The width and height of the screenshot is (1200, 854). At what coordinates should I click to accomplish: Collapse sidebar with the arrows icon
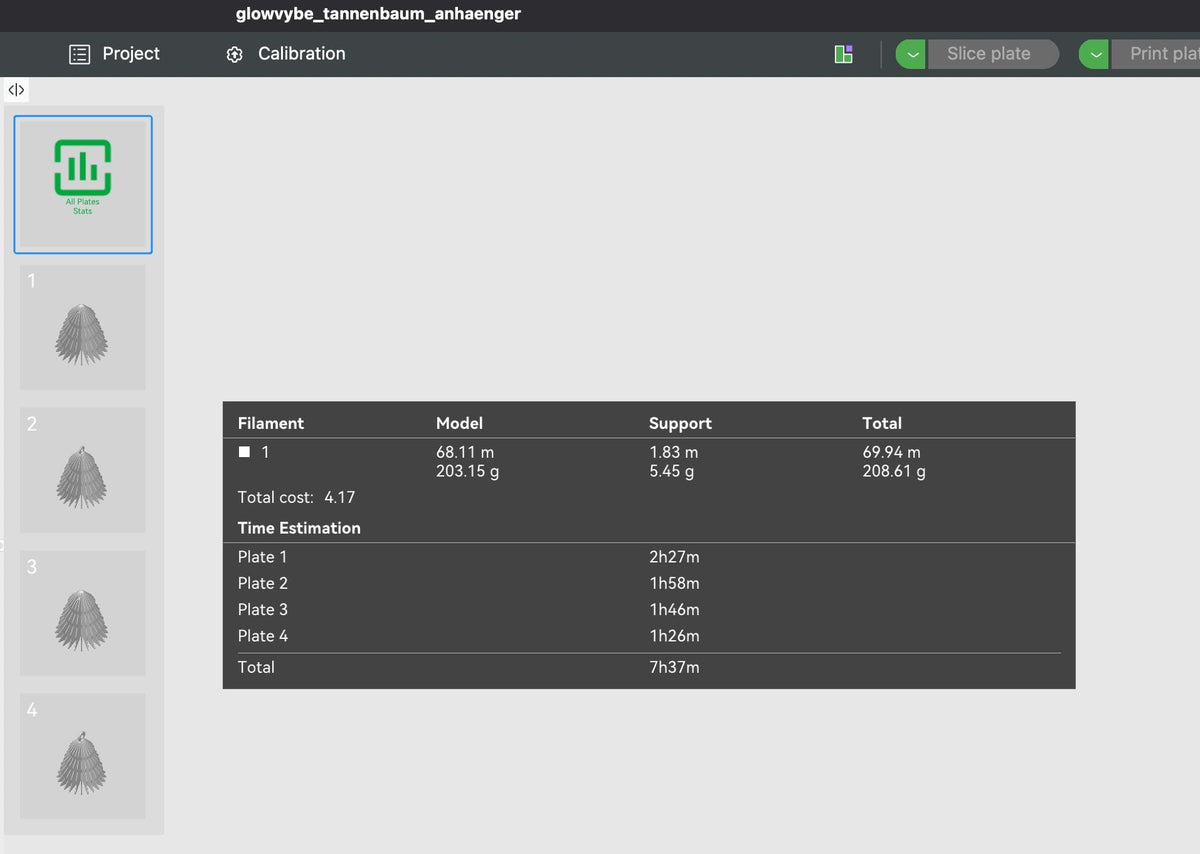coord(16,91)
